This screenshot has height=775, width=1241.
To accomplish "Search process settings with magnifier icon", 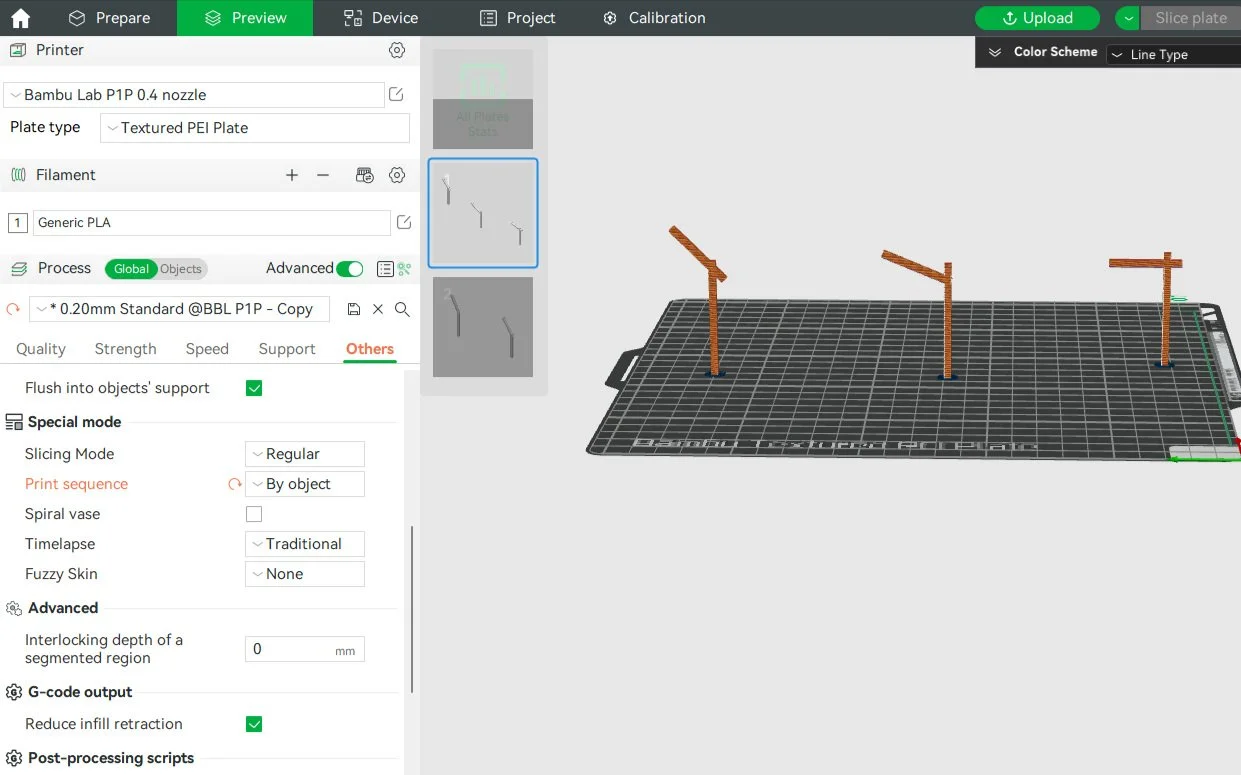I will (x=402, y=309).
